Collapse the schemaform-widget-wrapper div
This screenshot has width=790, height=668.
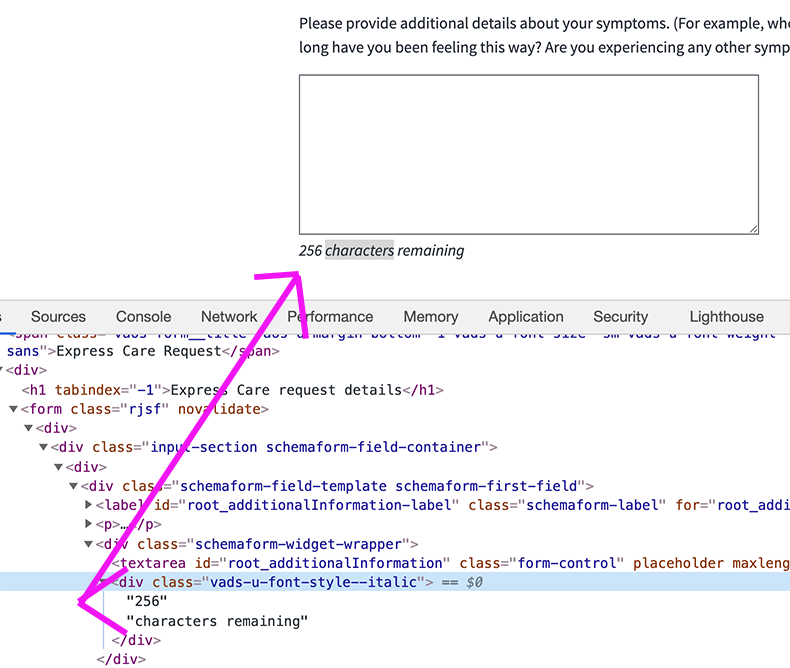[89, 544]
